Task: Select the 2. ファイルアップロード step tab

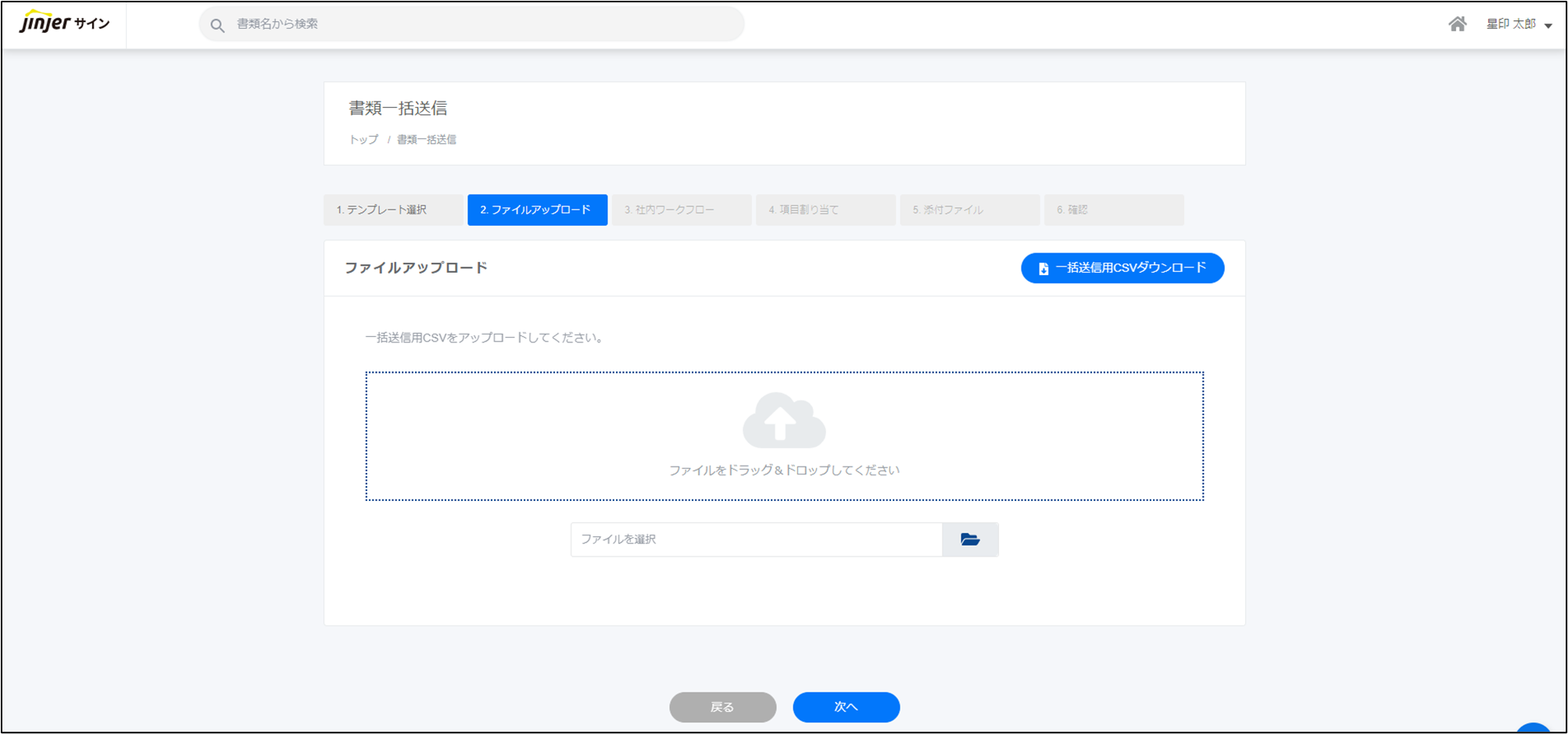Action: pyautogui.click(x=537, y=209)
